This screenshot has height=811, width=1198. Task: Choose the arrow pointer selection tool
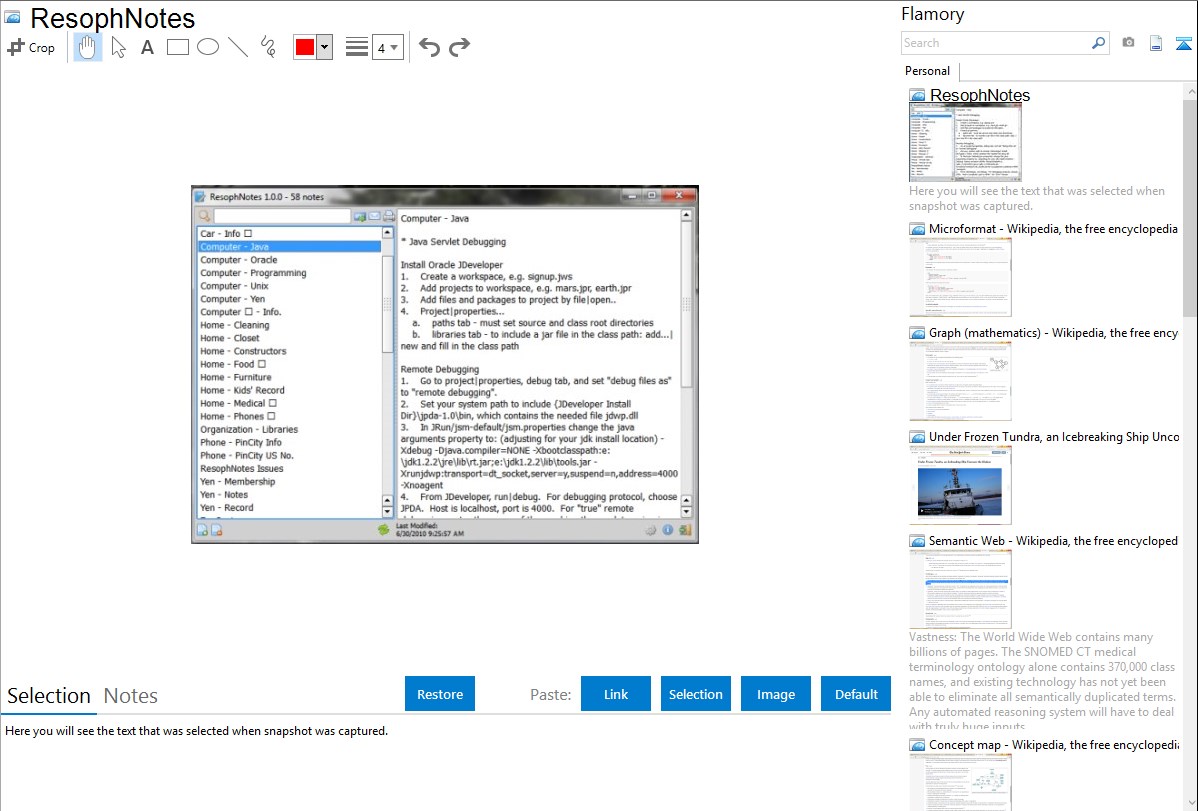[118, 47]
